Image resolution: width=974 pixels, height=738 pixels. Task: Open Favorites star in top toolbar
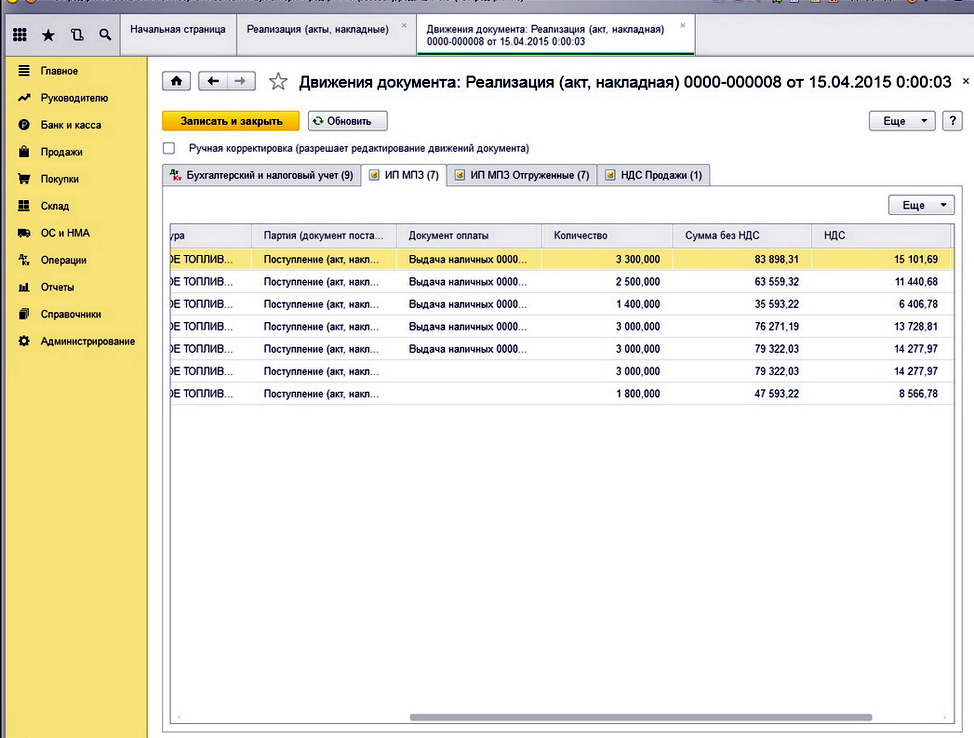point(48,35)
